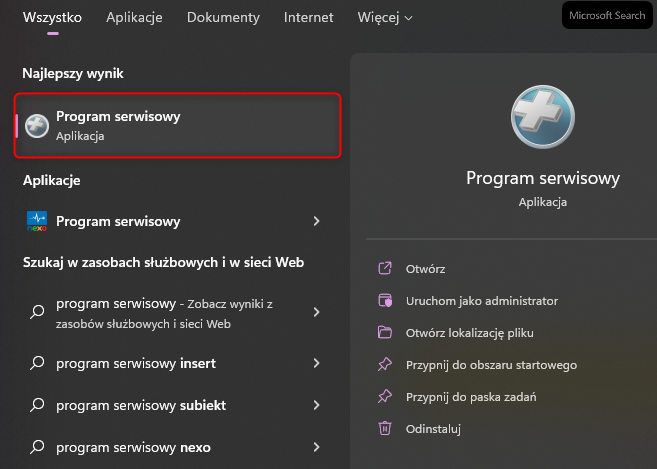Click the nexo Program serwisowy app icon
This screenshot has height=469, width=657.
tap(37, 221)
